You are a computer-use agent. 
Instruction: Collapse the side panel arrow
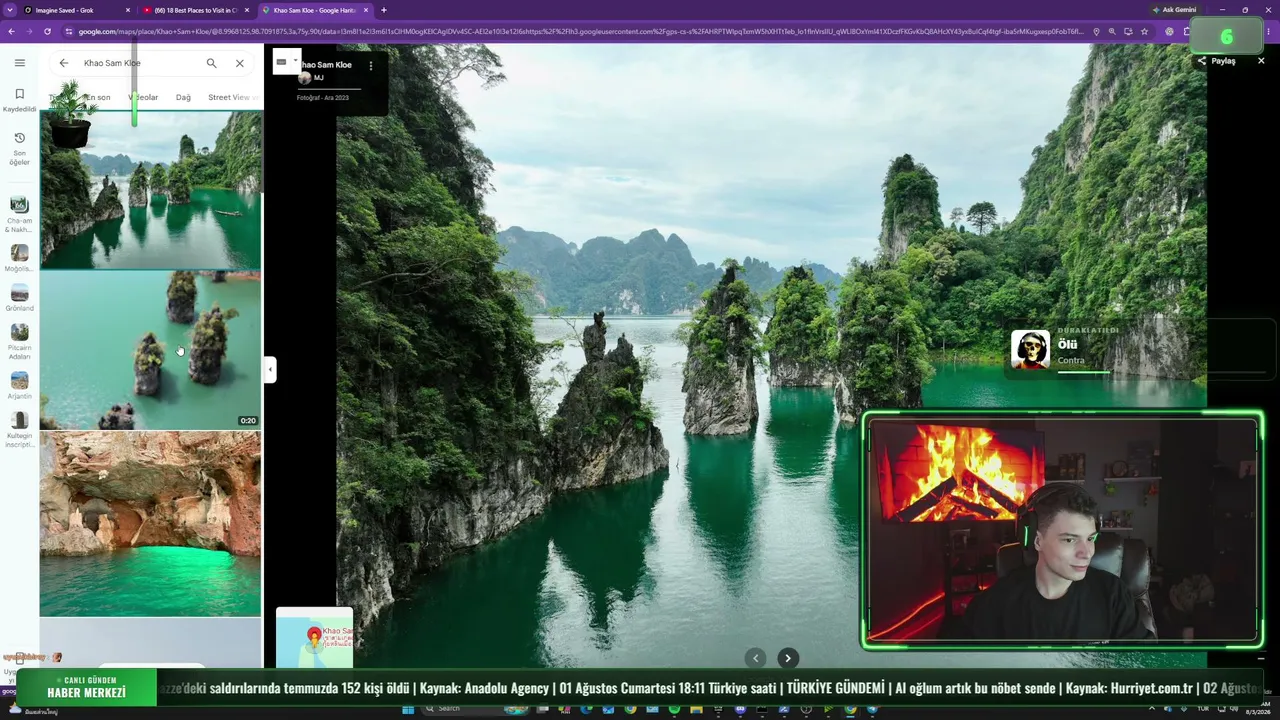[x=269, y=370]
